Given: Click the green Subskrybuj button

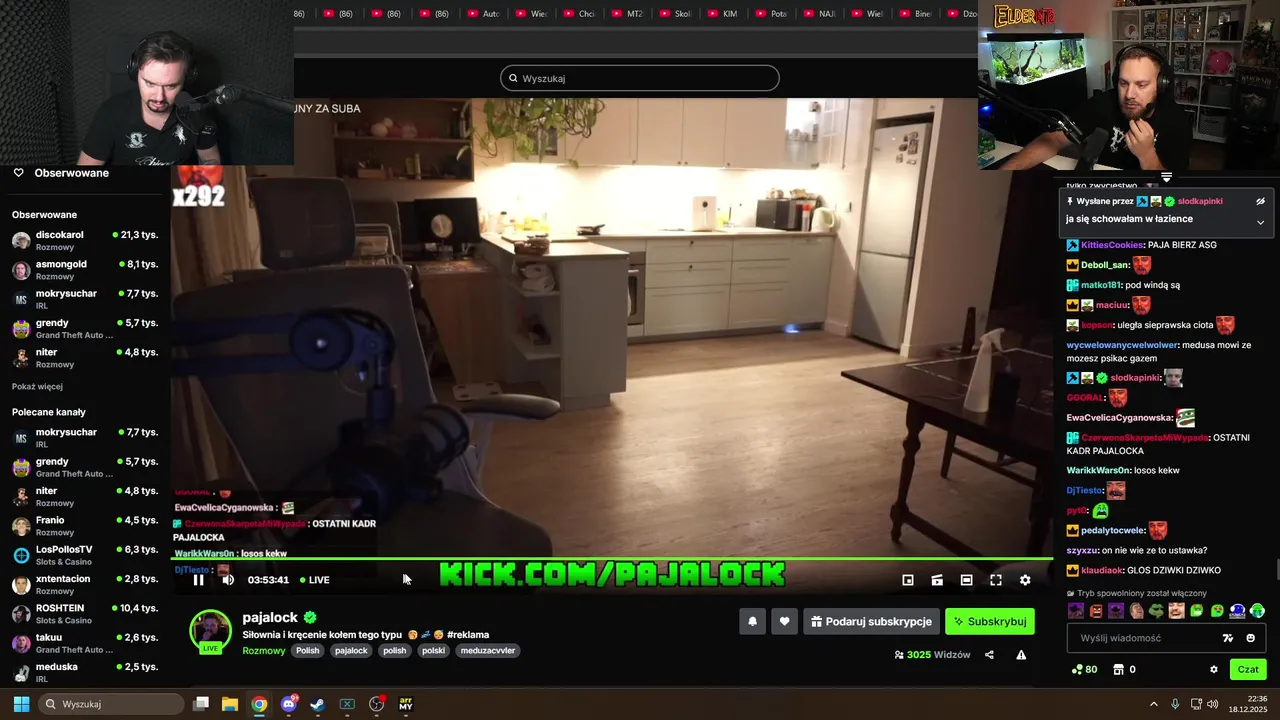Looking at the screenshot, I should point(990,621).
